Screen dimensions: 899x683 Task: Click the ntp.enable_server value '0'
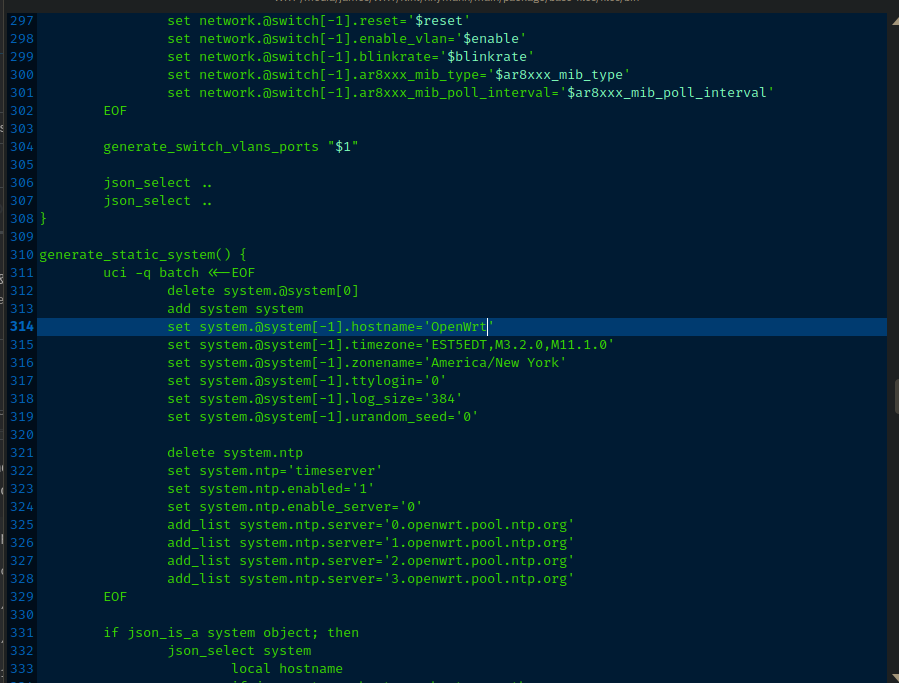tap(411, 507)
